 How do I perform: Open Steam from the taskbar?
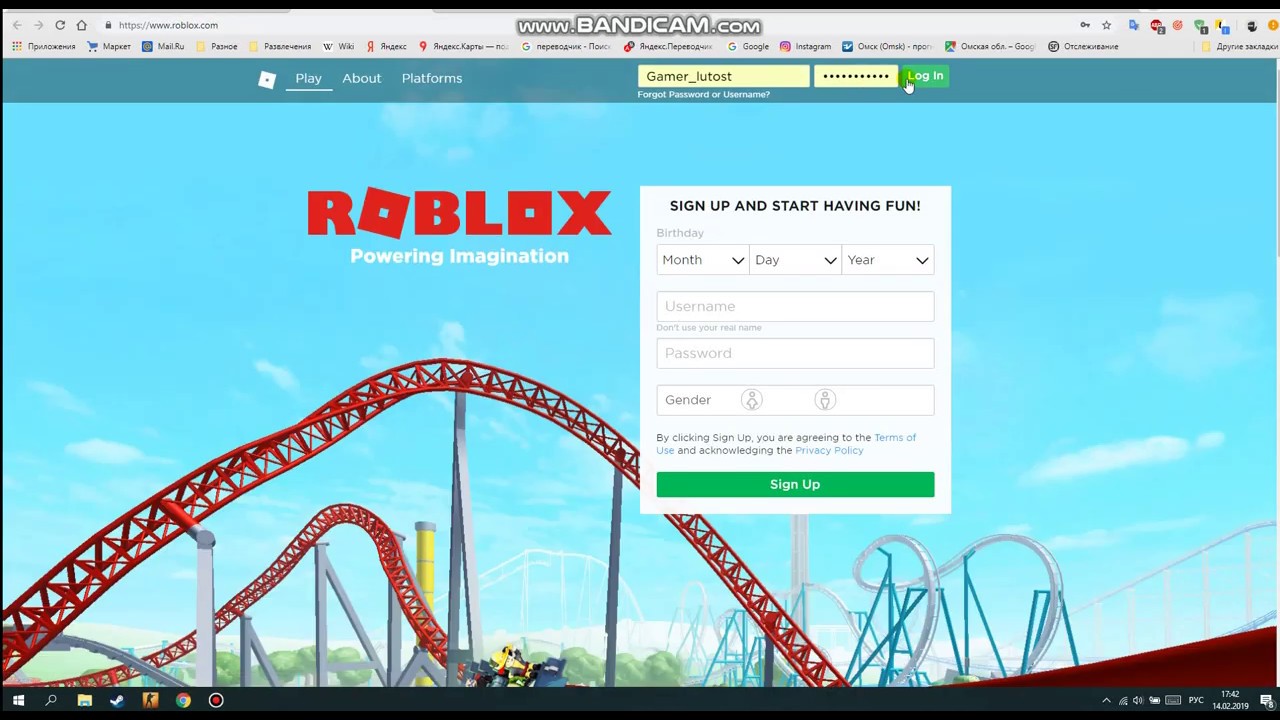click(117, 701)
